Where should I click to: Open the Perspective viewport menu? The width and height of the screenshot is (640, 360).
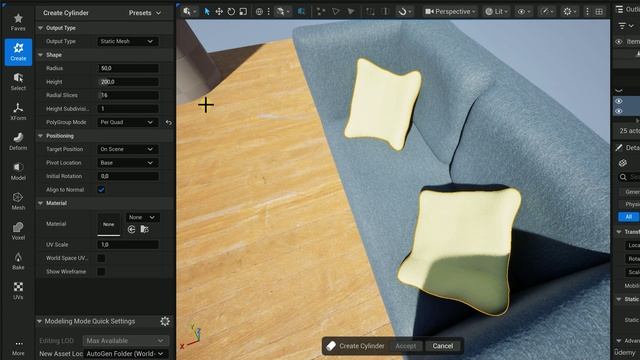(450, 12)
